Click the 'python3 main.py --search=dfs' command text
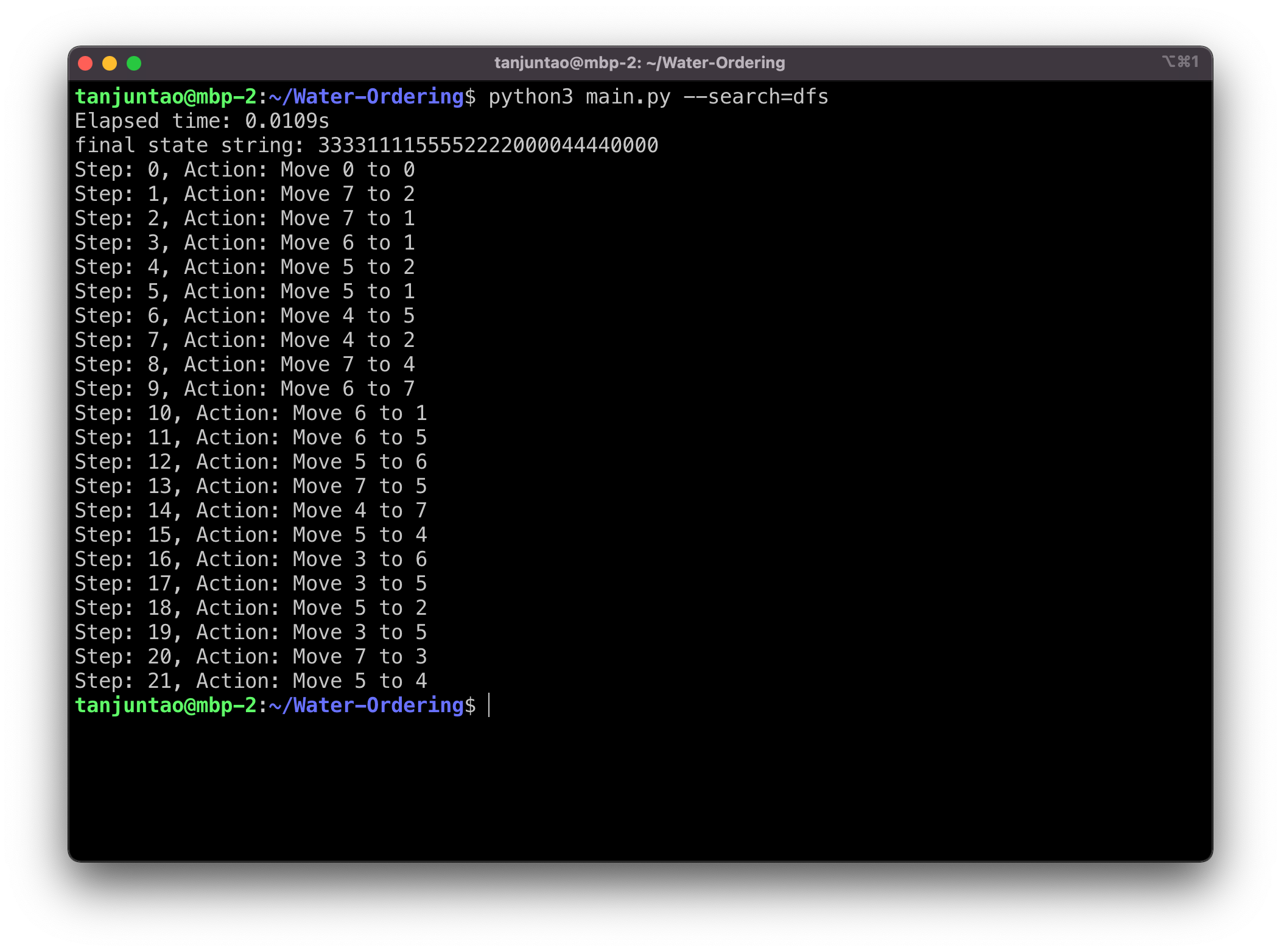Image resolution: width=1281 pixels, height=952 pixels. pyautogui.click(x=658, y=97)
